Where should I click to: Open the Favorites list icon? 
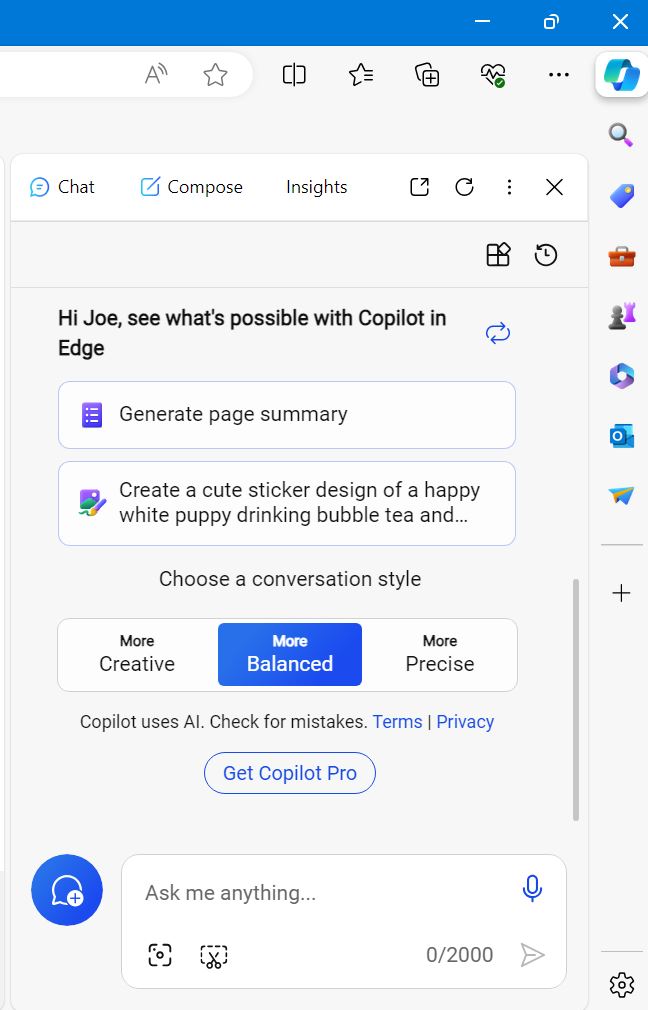[361, 75]
